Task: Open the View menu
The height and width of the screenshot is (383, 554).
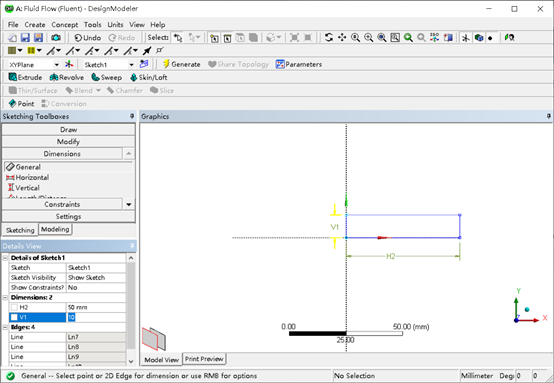Action: pyautogui.click(x=137, y=24)
